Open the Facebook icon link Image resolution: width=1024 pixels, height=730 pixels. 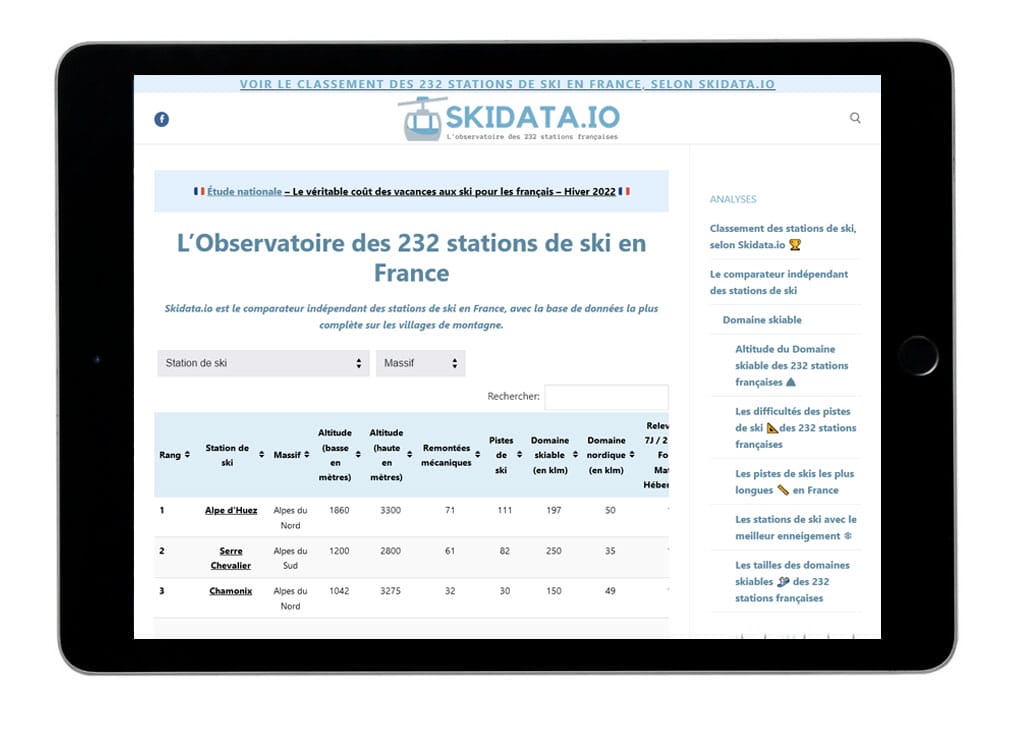pos(161,119)
